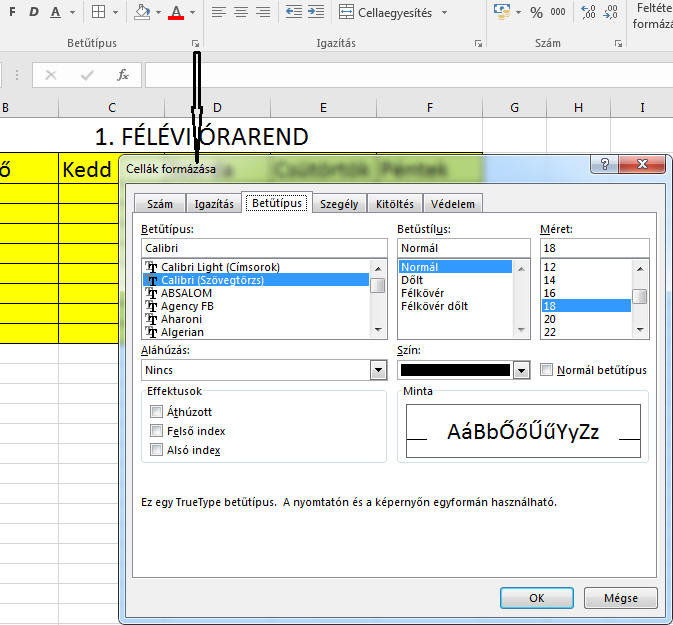Image resolution: width=673 pixels, height=625 pixels.
Task: Expand the Szín color dropdown arrow
Action: pos(520,370)
